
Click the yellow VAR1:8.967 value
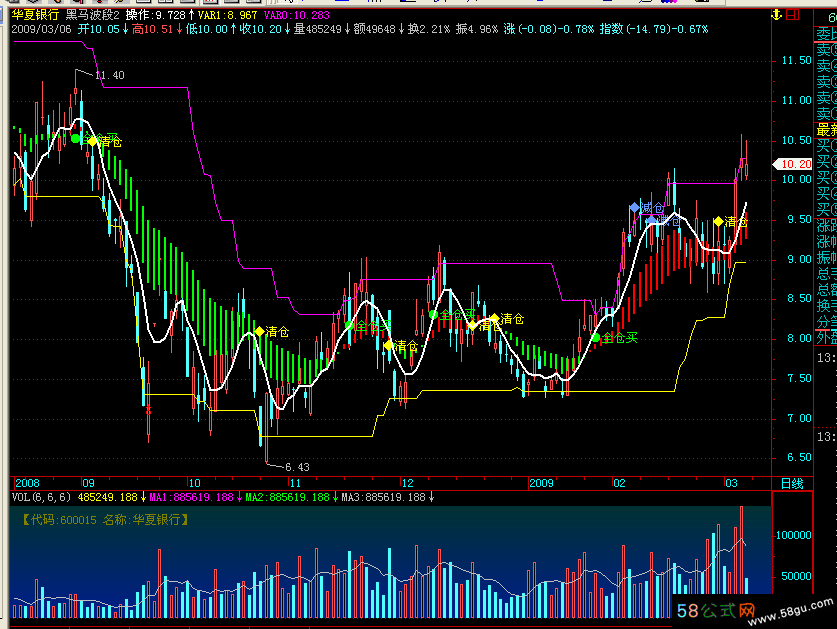(227, 15)
